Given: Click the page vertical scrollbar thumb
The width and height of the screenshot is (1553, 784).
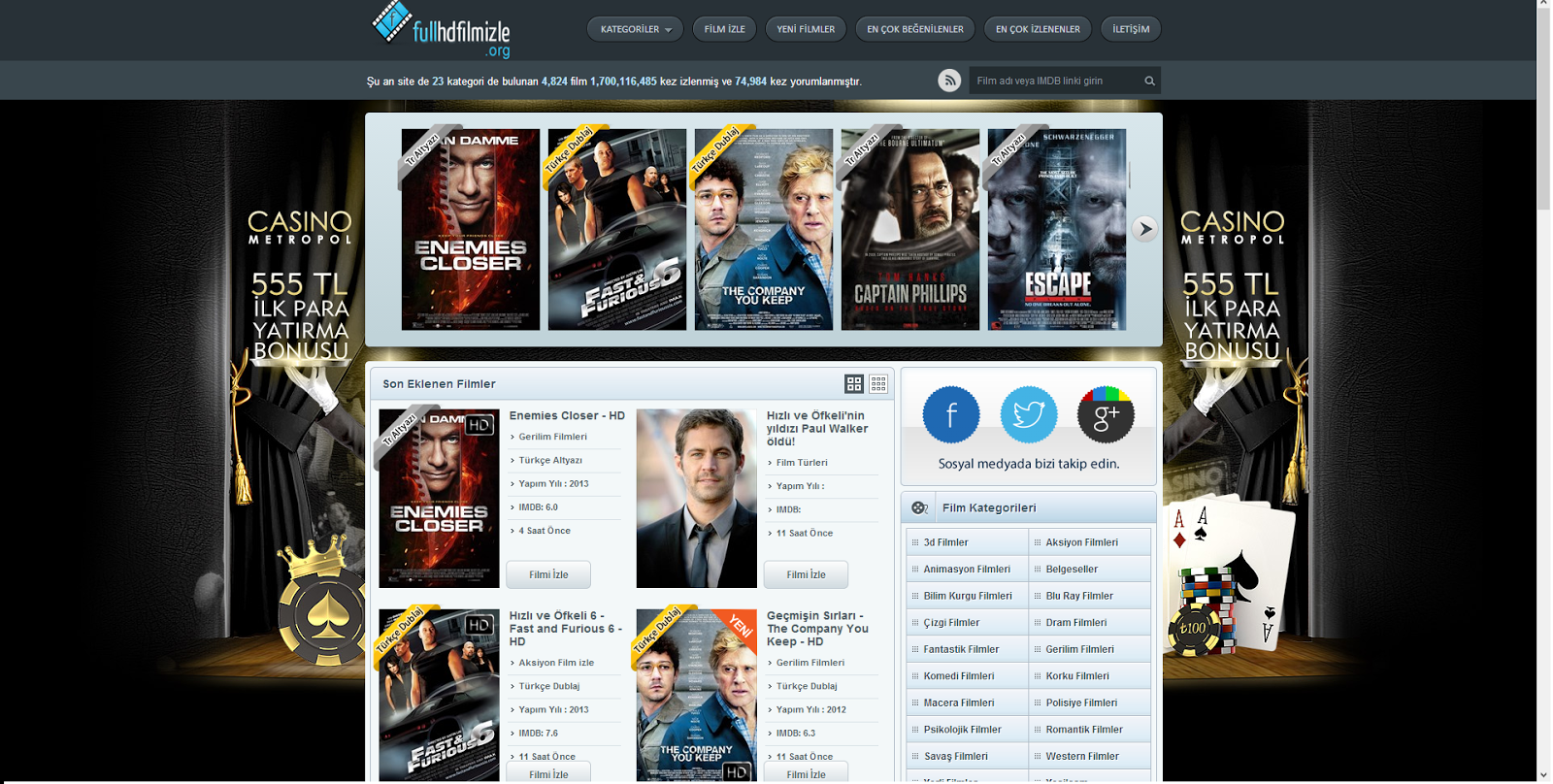Looking at the screenshot, I should pos(1543,109).
